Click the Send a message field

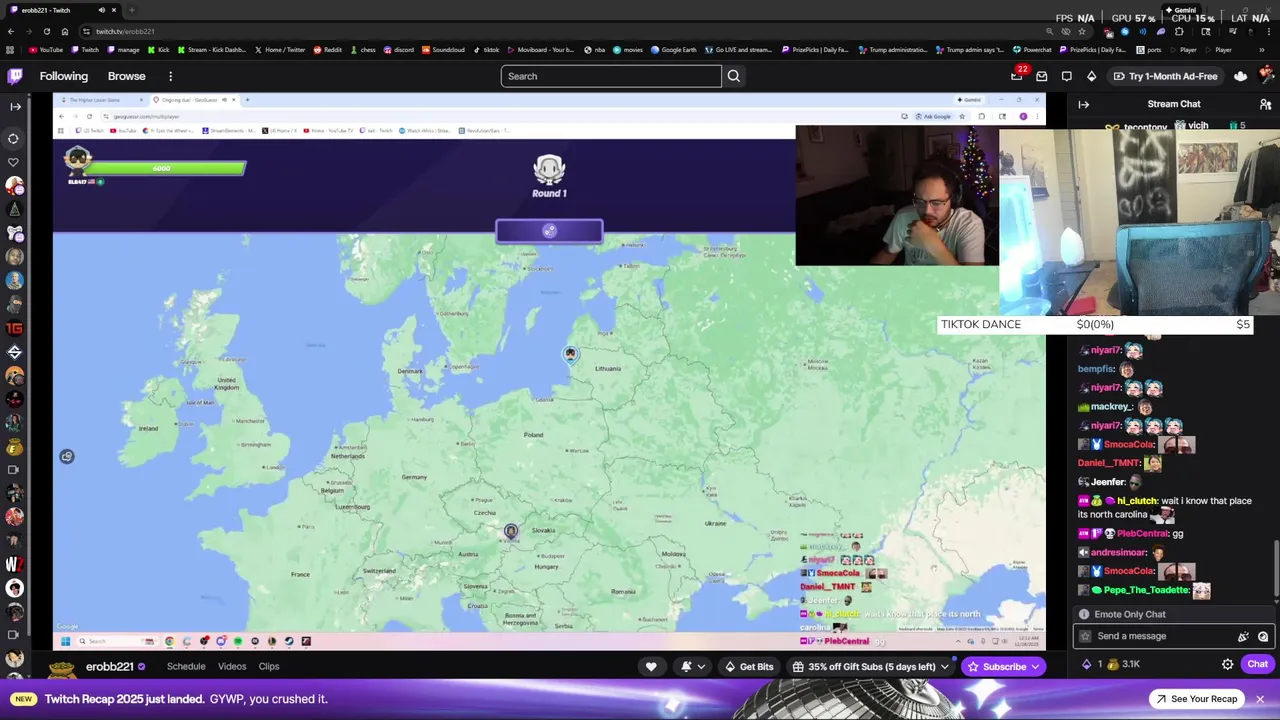coord(1173,636)
